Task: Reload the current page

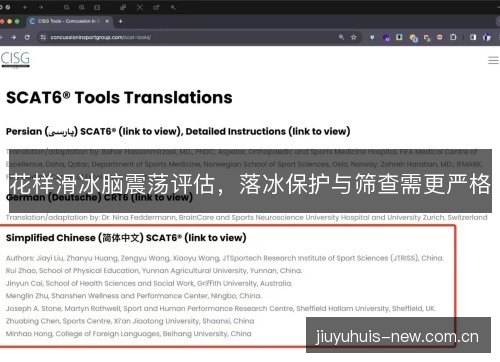Action: [27, 37]
